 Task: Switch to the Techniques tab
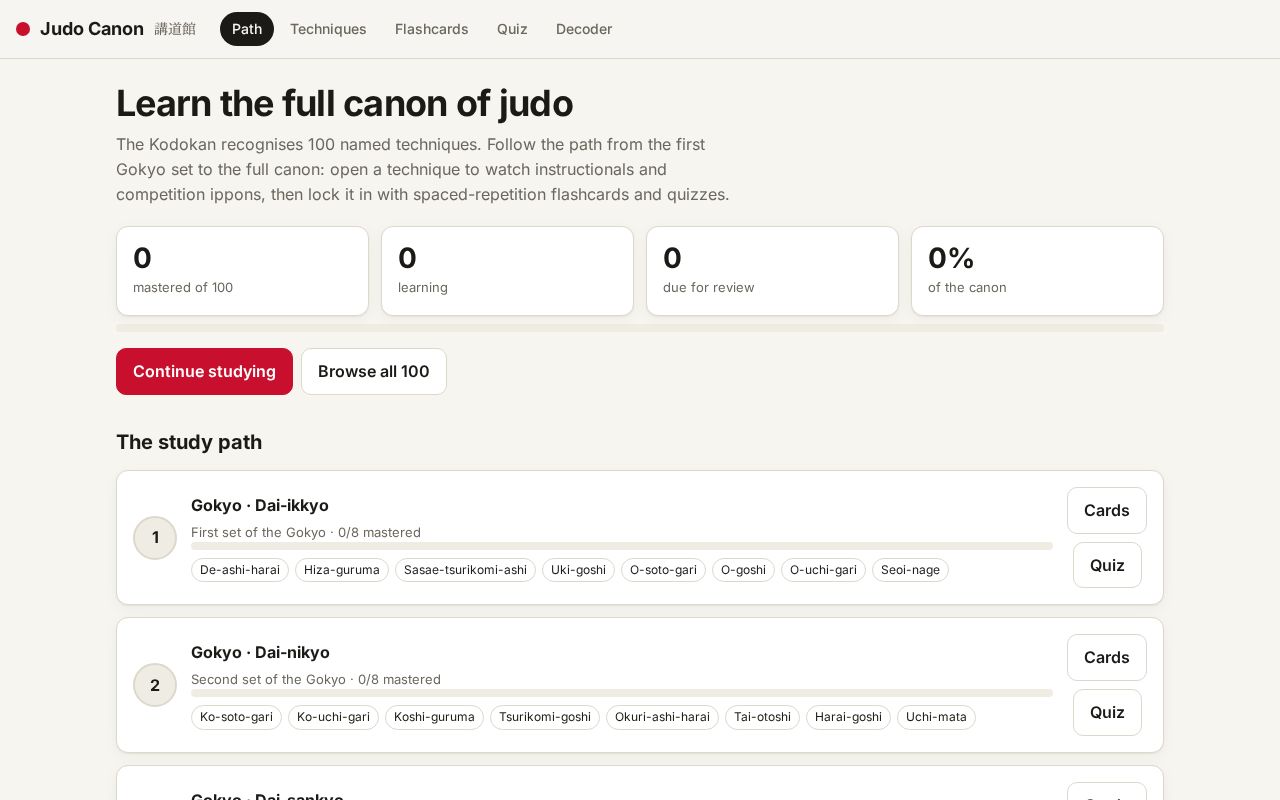(x=328, y=29)
